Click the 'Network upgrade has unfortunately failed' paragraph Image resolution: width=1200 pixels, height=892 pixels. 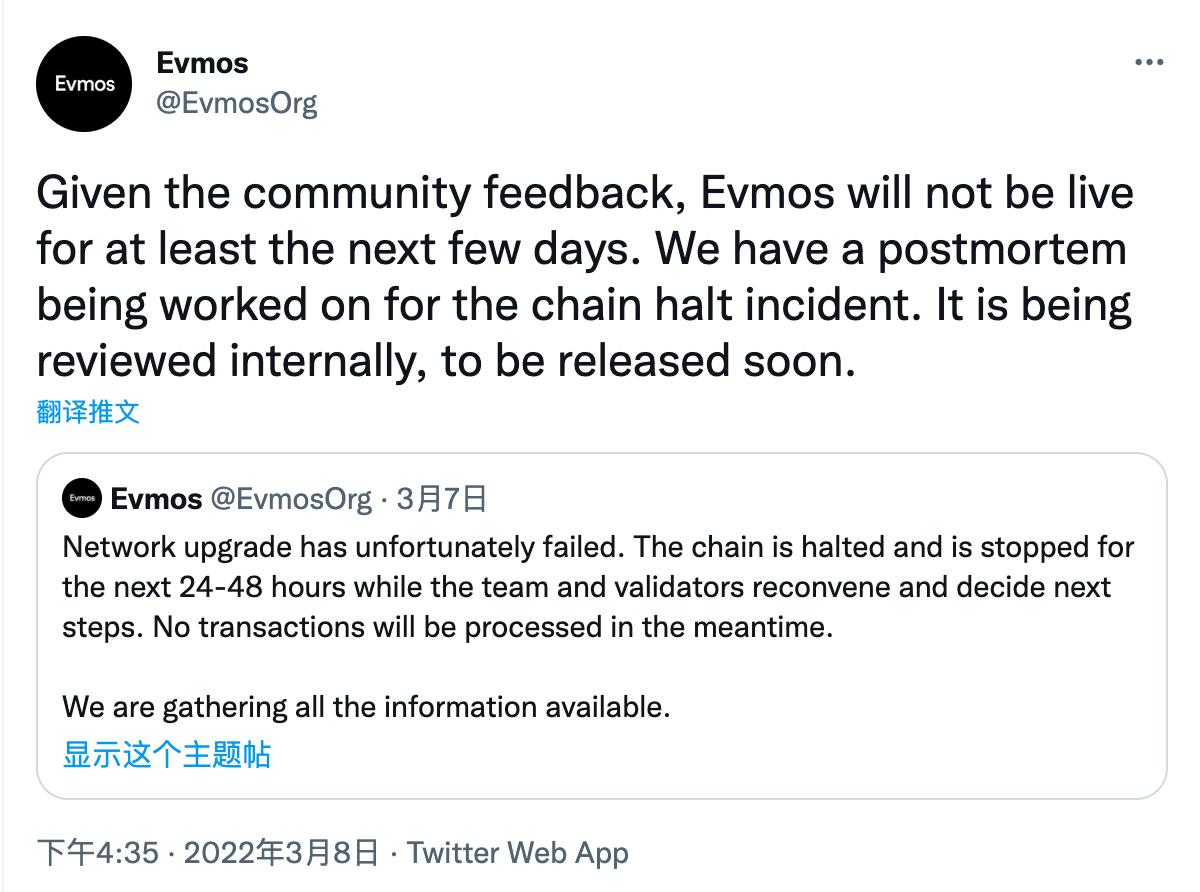pyautogui.click(x=598, y=588)
